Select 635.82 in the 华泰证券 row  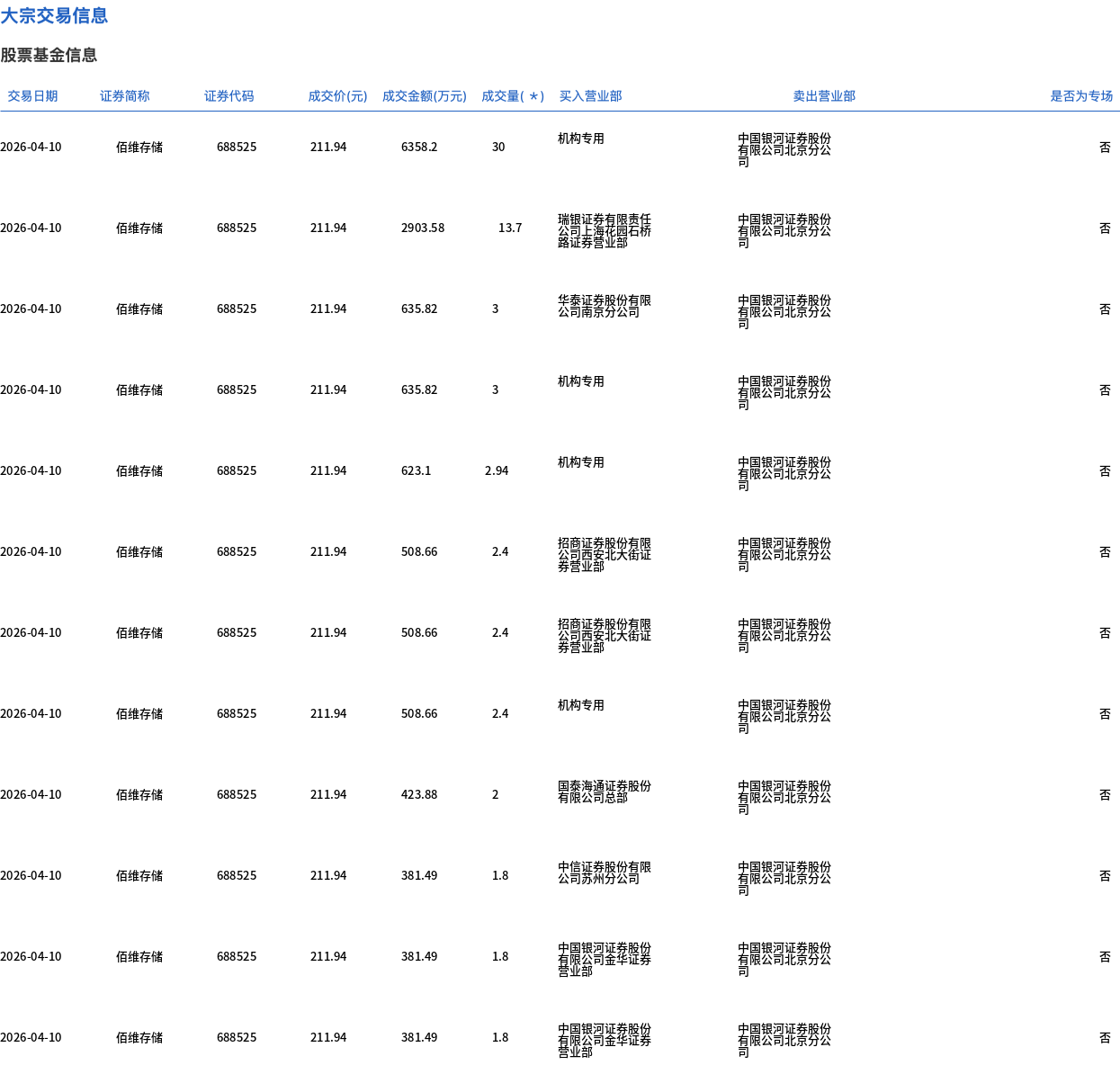(x=419, y=309)
